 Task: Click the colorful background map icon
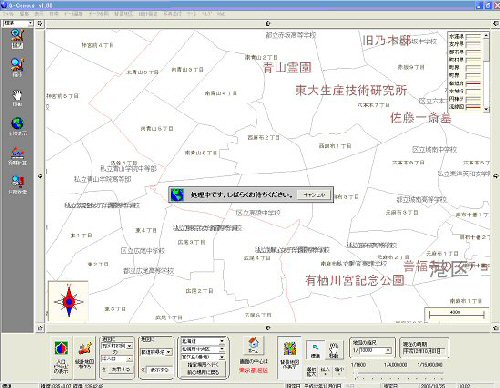point(290,355)
